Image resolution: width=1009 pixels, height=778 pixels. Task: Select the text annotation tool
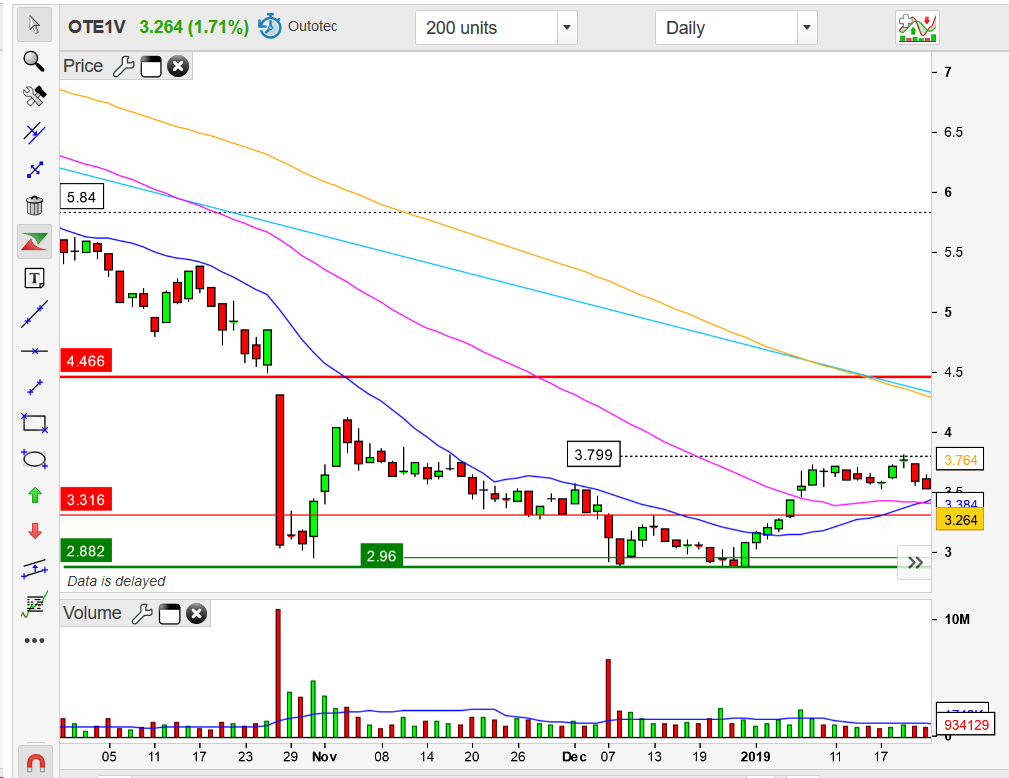pyautogui.click(x=34, y=278)
